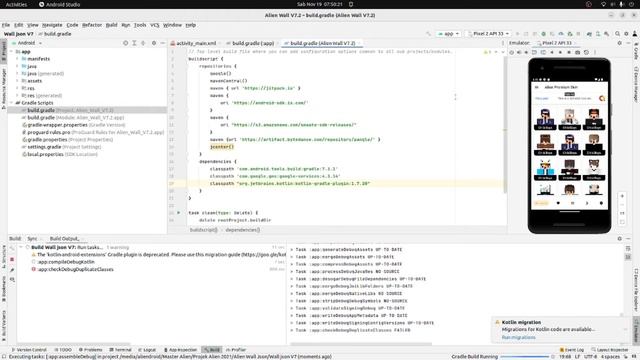Switch to build.gradle (:app) editor tab

pos(253,43)
